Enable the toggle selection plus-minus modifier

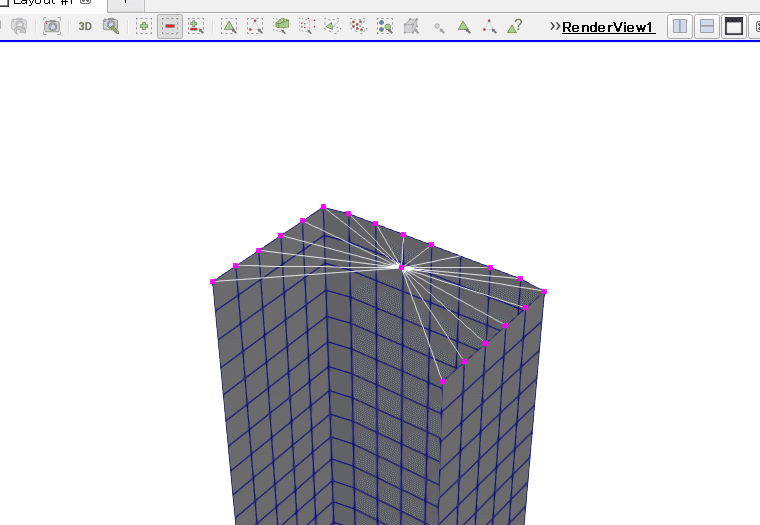[x=196, y=26]
